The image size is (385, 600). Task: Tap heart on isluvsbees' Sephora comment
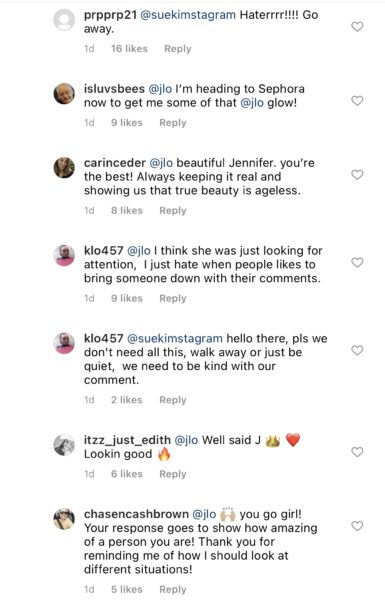[x=357, y=100]
